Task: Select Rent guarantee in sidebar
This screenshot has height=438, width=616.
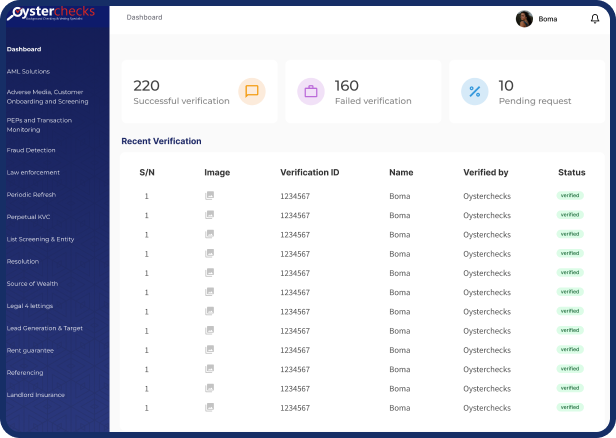Action: pyautogui.click(x=30, y=350)
